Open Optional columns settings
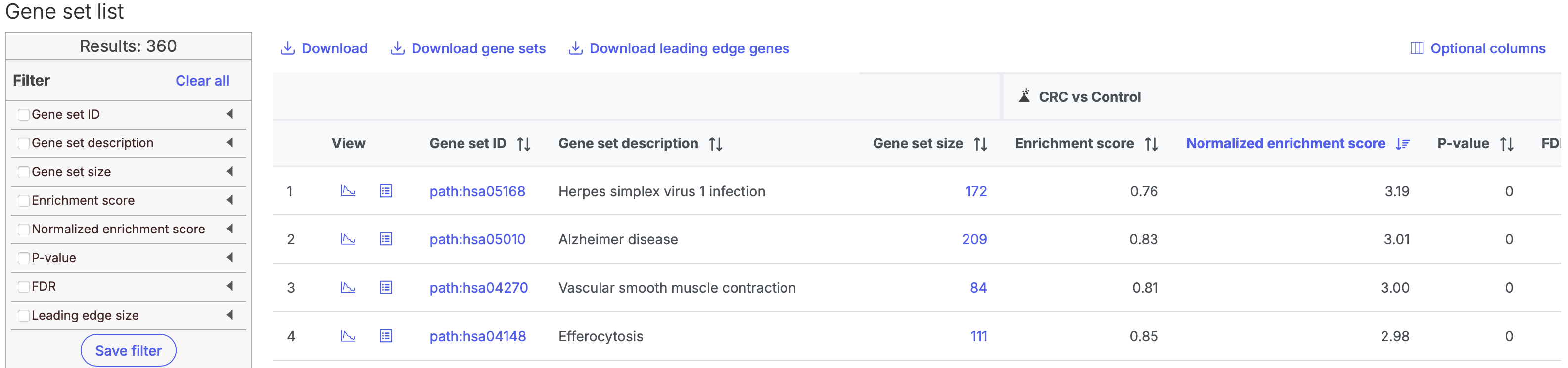The height and width of the screenshot is (368, 1568). point(1478,48)
